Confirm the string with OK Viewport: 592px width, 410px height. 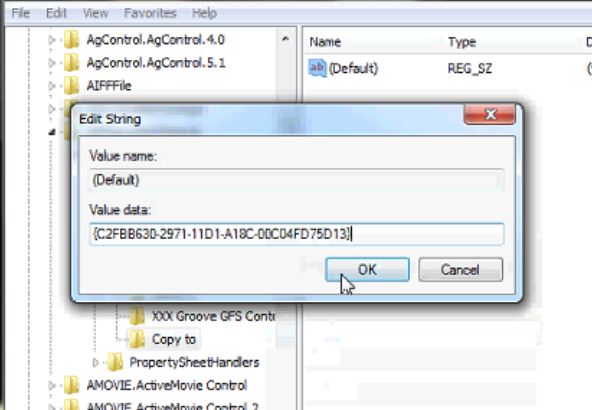[x=367, y=270]
